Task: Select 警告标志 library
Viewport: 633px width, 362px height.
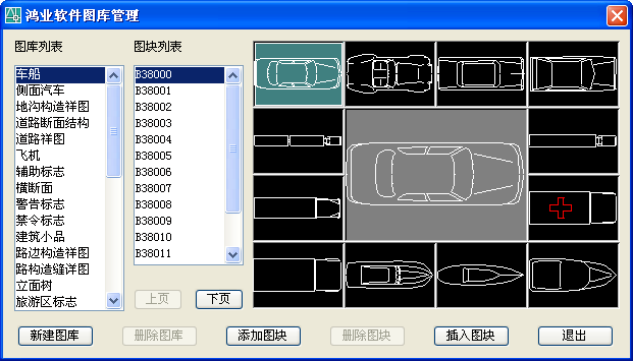Action: tap(60, 204)
